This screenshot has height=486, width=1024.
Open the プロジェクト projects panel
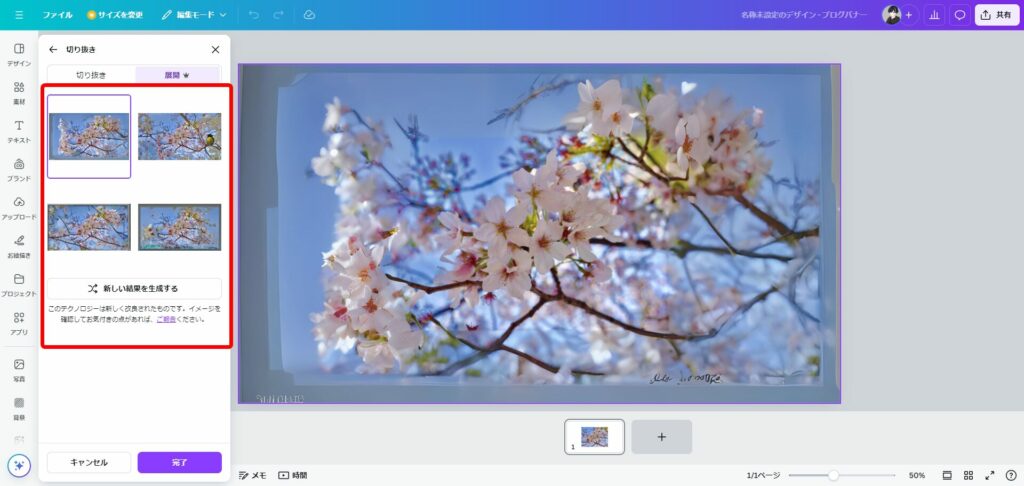(19, 285)
